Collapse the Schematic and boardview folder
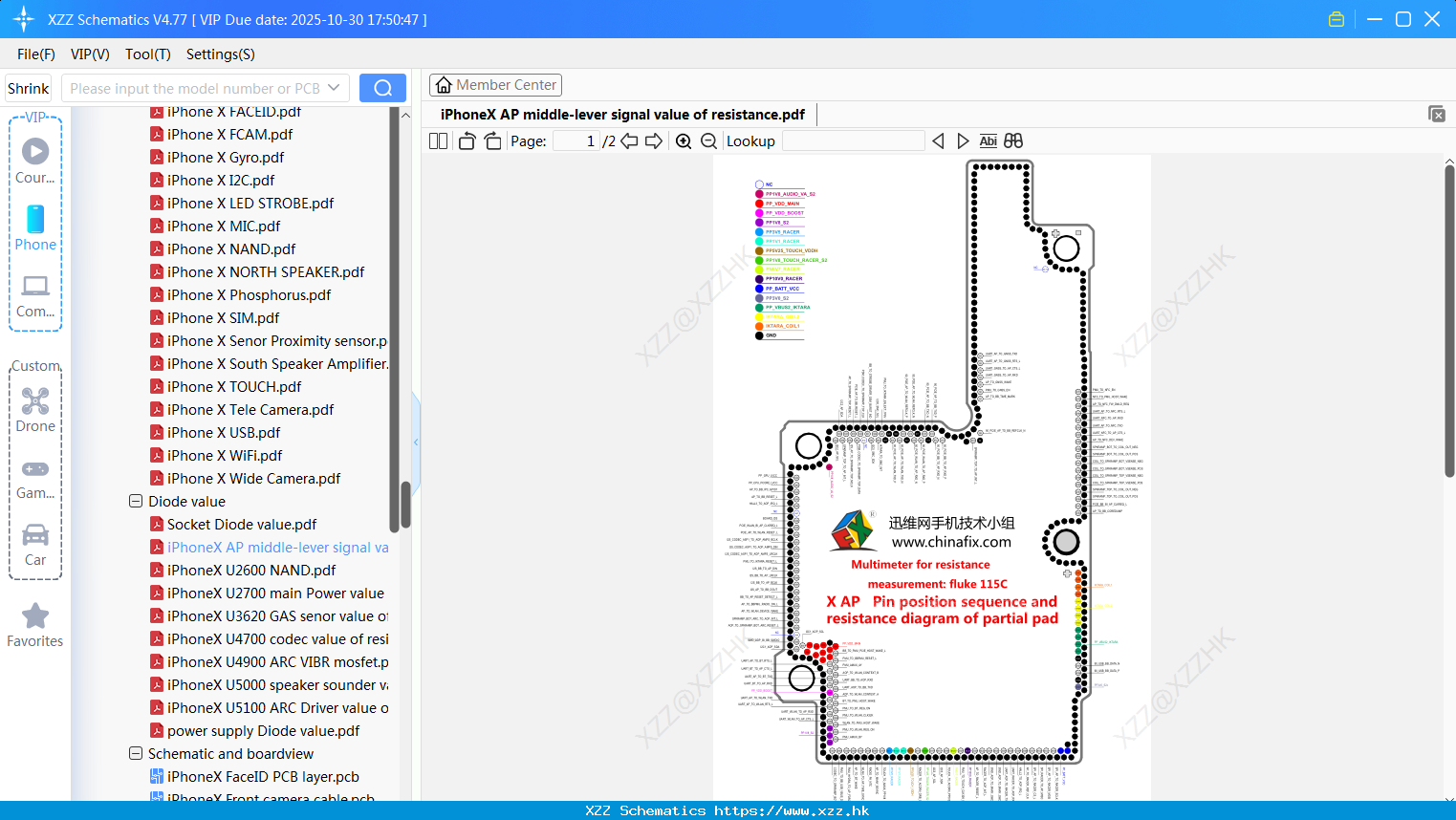The image size is (1456, 820). [136, 753]
